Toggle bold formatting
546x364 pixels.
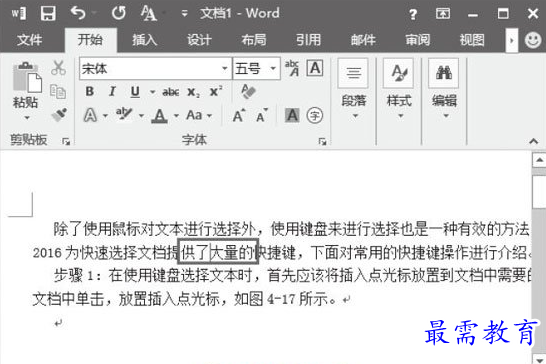89,92
